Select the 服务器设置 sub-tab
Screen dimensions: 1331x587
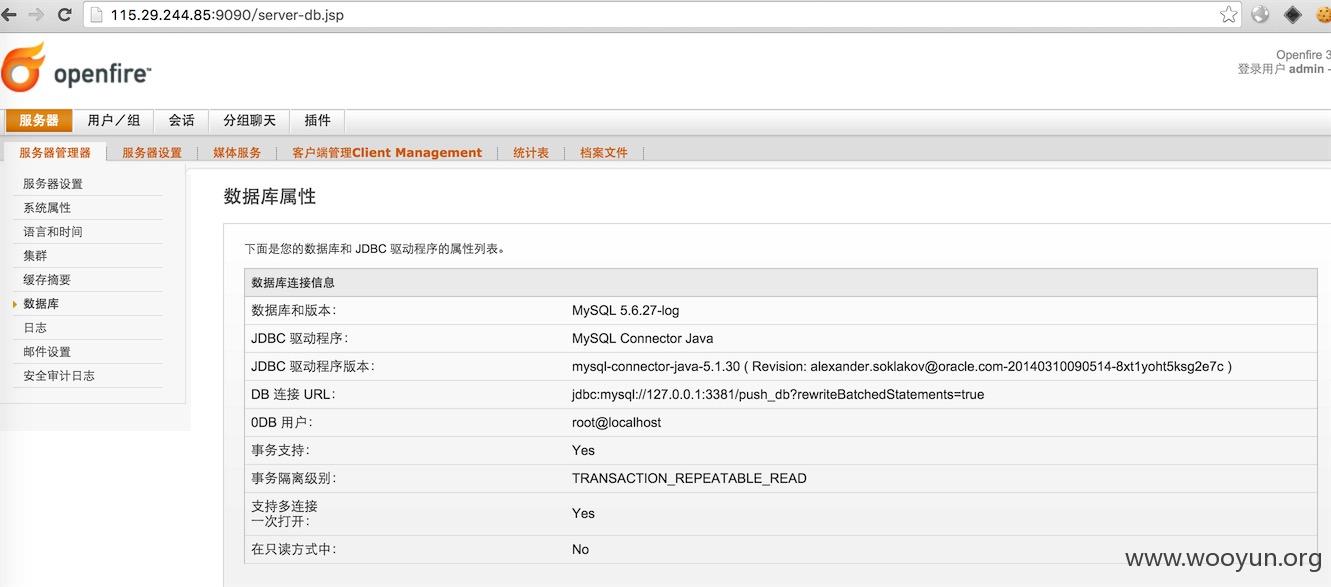[152, 153]
